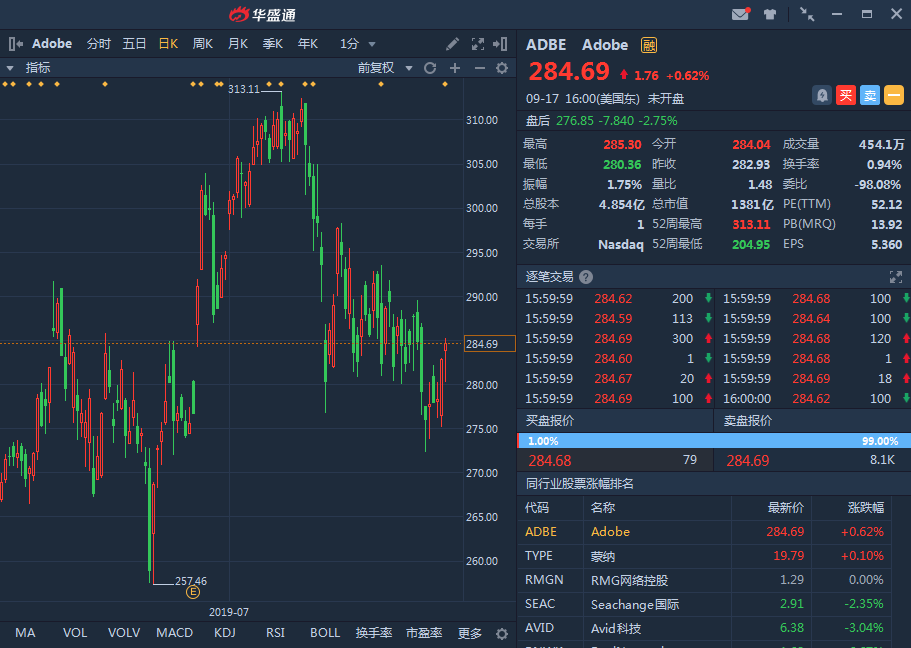Click the 指标 indicators label

click(38, 68)
